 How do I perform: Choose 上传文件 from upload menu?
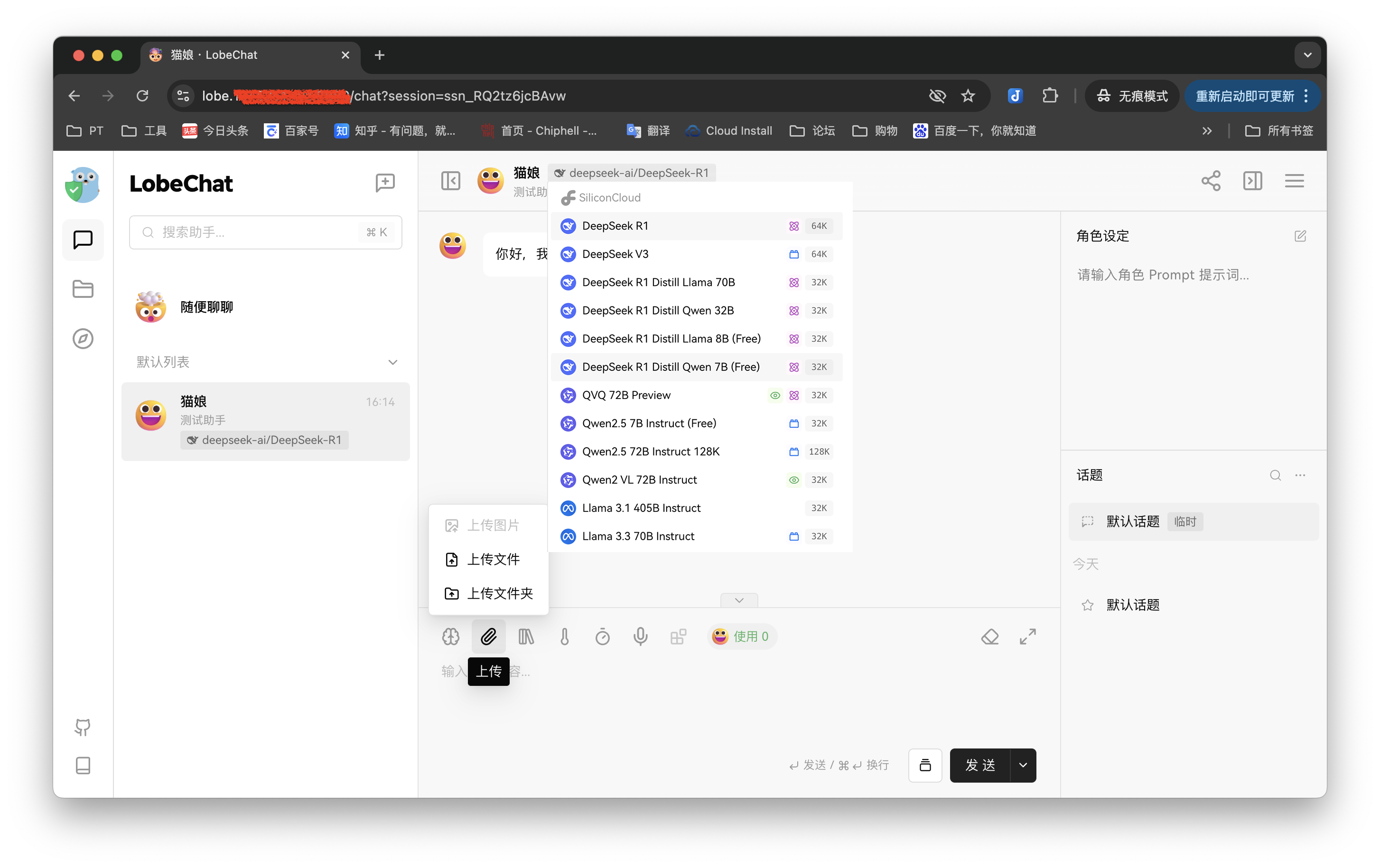click(488, 559)
